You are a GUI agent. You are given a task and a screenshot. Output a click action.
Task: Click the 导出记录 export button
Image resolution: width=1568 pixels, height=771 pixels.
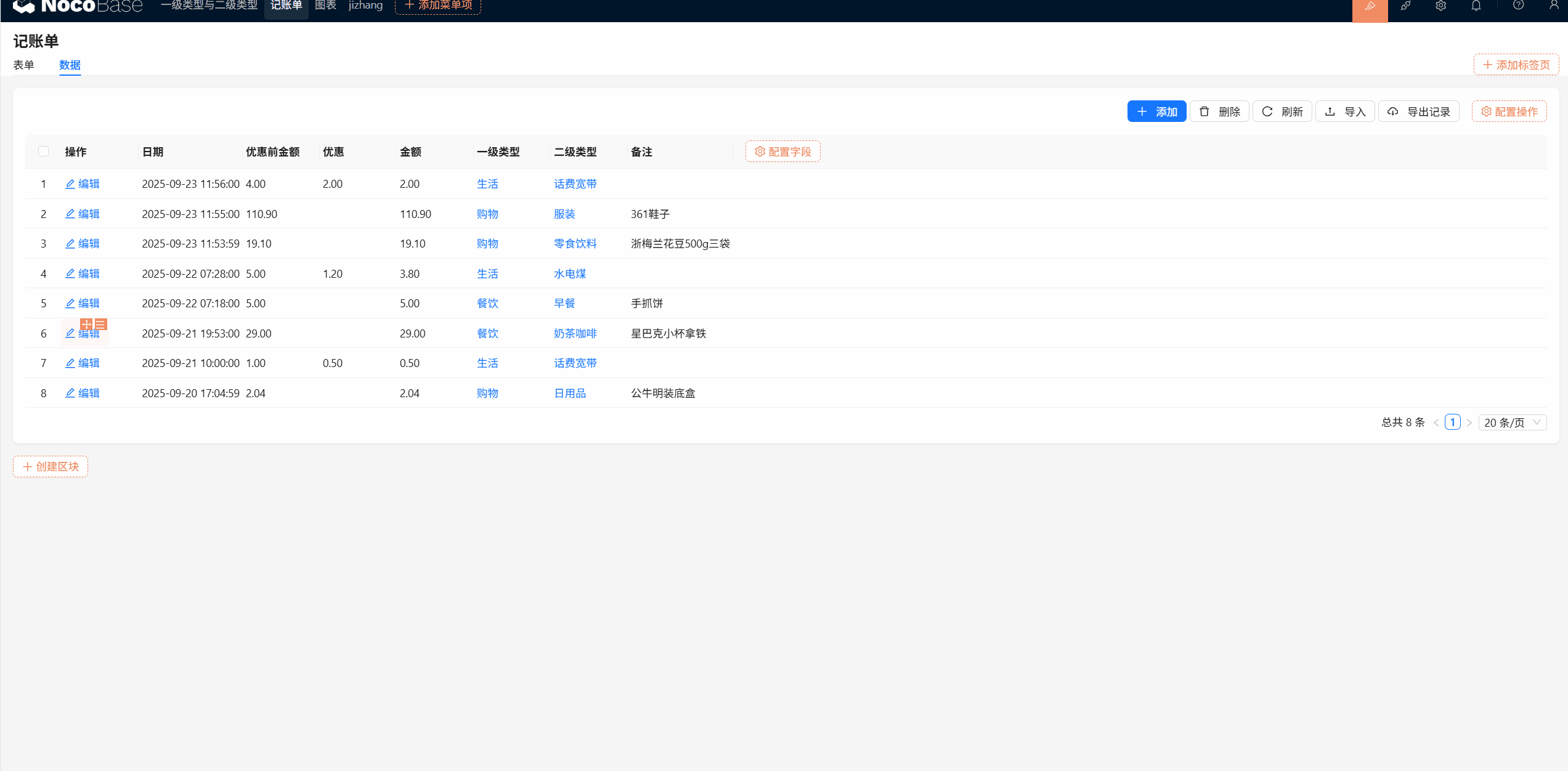pos(1418,111)
